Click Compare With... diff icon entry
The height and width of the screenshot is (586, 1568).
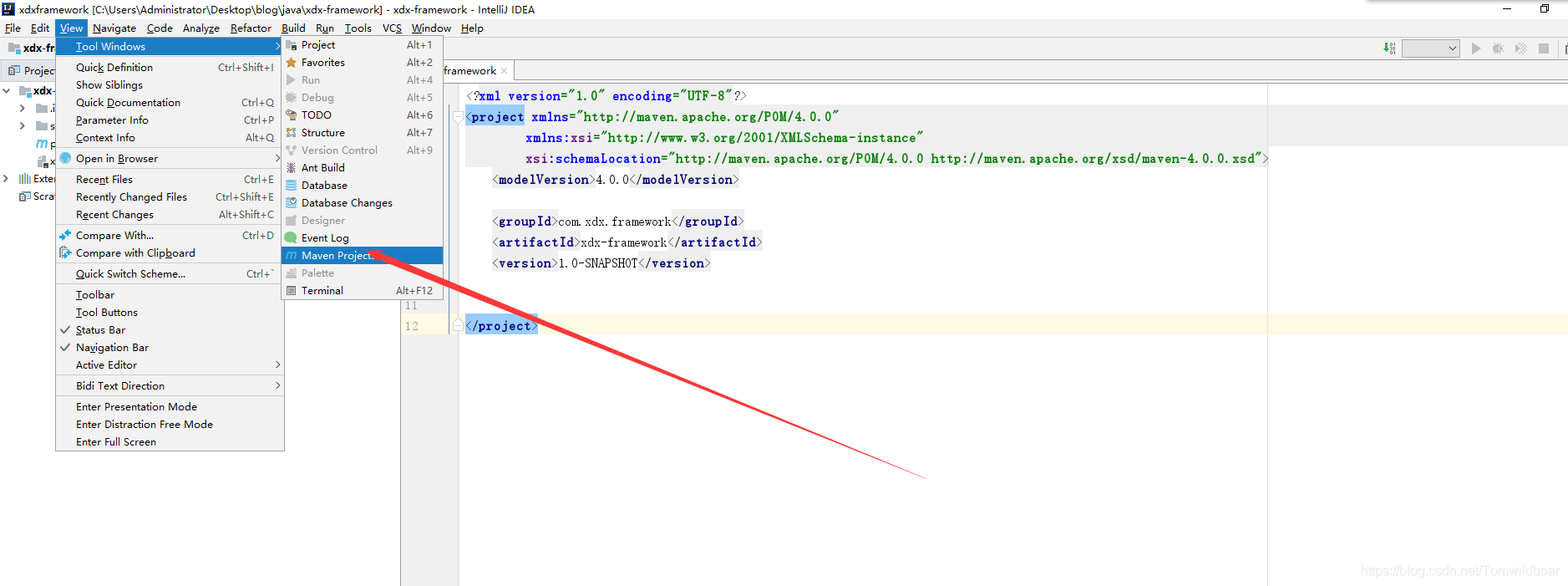pos(170,236)
